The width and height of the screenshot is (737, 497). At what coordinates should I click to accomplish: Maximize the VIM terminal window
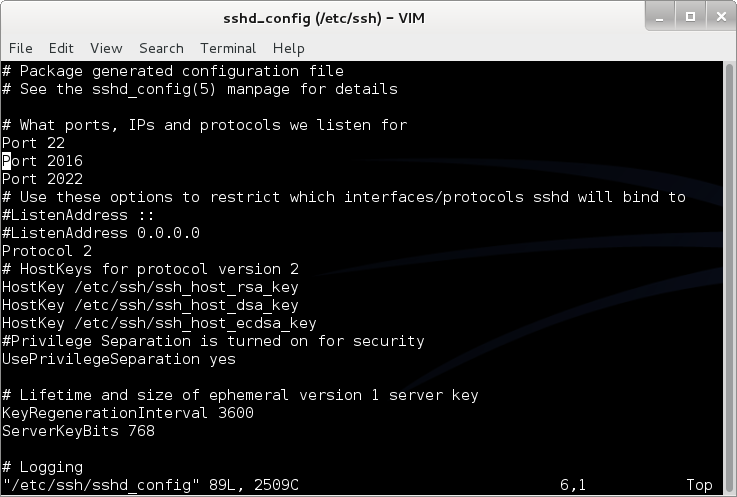(690, 17)
